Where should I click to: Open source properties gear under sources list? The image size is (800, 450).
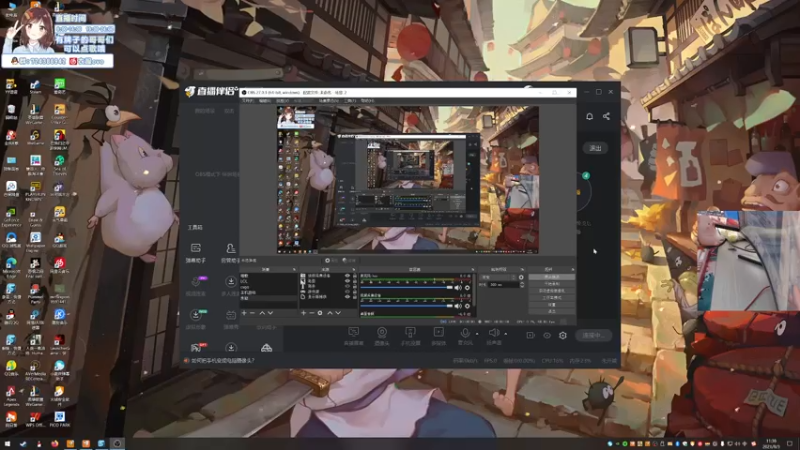click(320, 313)
